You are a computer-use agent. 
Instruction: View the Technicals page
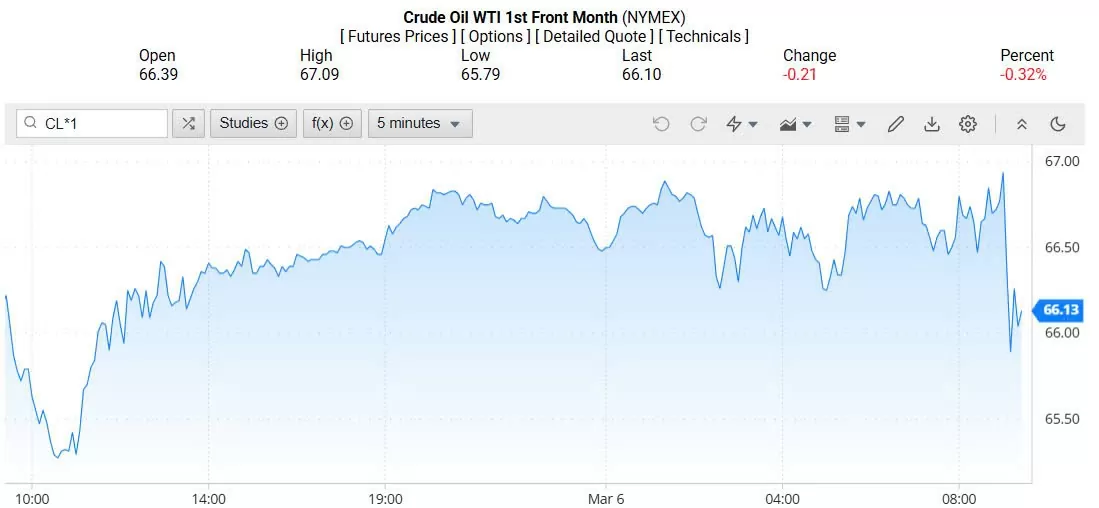pos(704,37)
